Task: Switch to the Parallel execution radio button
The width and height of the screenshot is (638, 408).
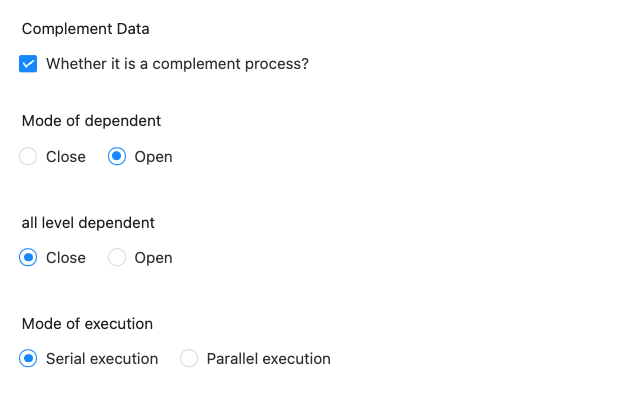Action: (189, 359)
